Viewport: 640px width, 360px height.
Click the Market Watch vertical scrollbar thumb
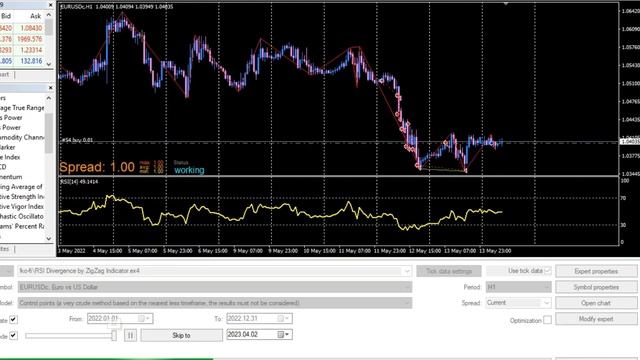point(49,27)
